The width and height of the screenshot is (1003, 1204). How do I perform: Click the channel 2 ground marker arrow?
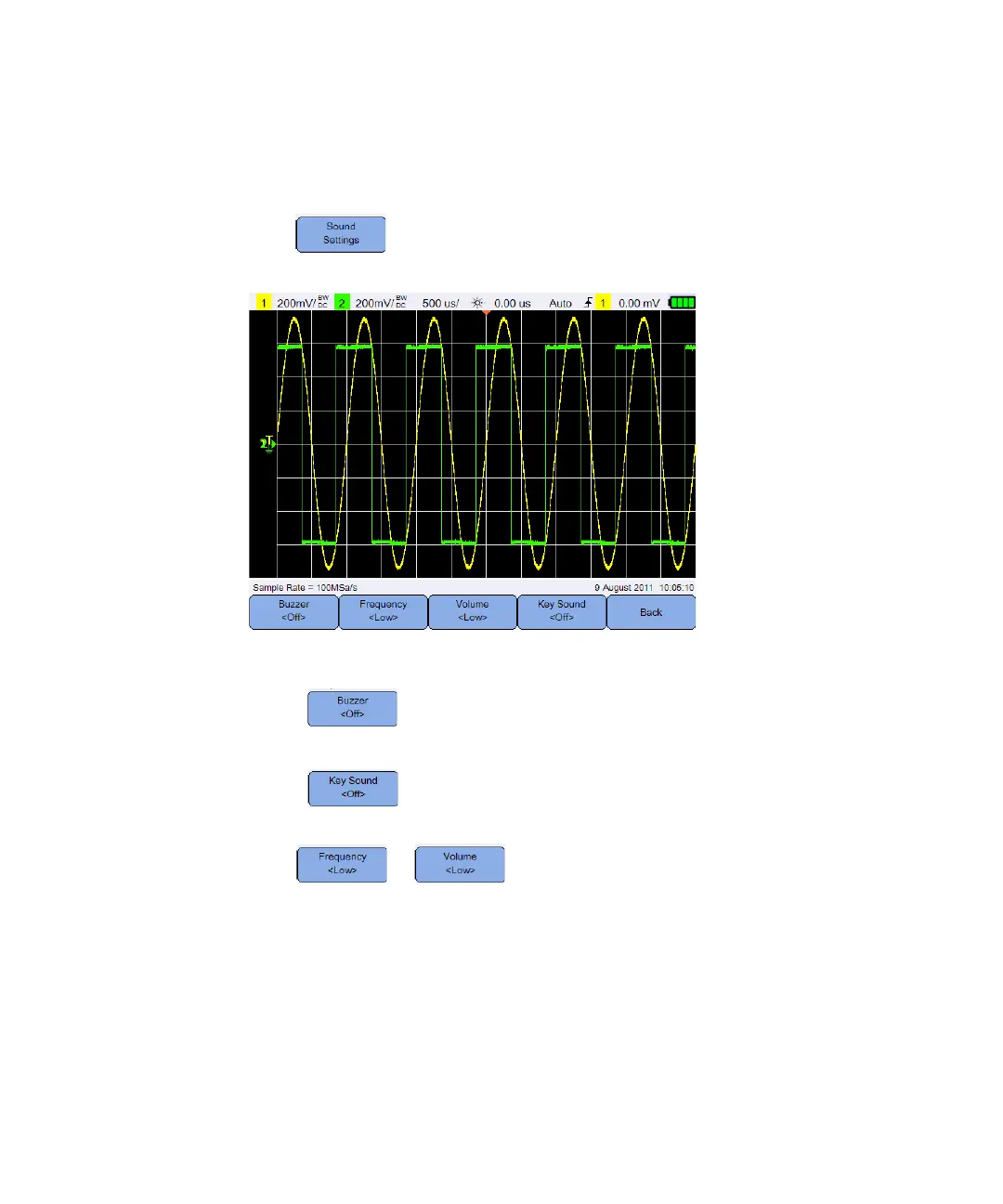268,444
